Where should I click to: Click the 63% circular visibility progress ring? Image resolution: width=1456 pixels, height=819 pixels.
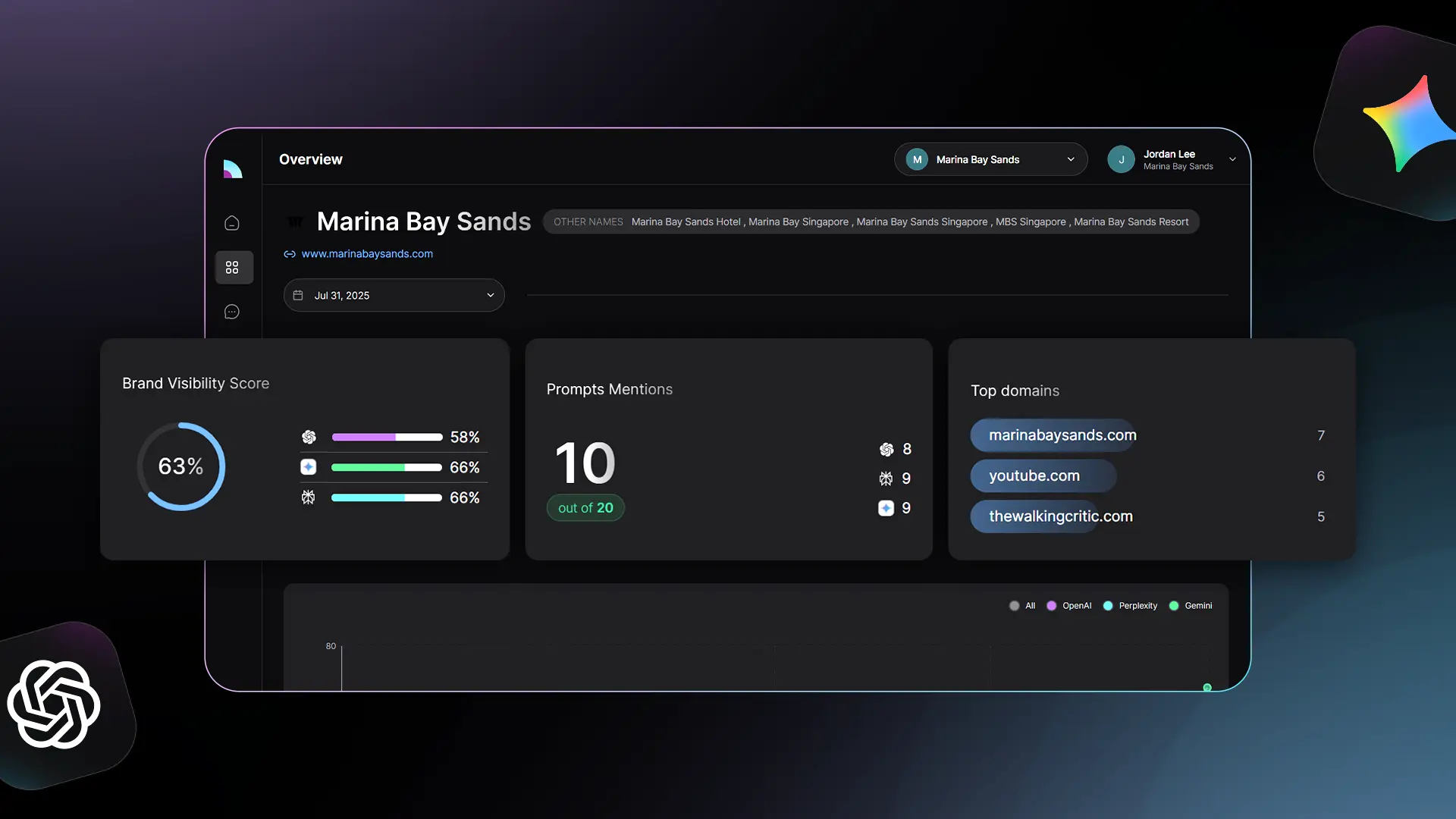tap(181, 466)
